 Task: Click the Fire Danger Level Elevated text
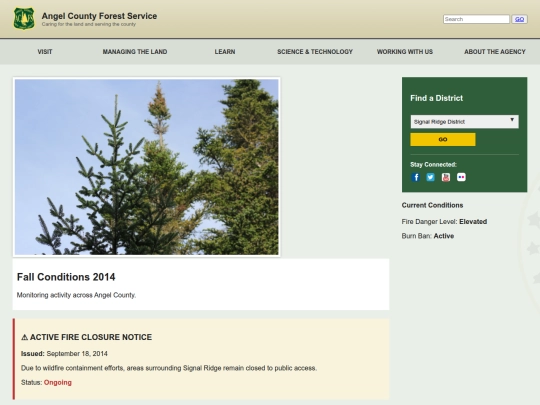(444, 221)
